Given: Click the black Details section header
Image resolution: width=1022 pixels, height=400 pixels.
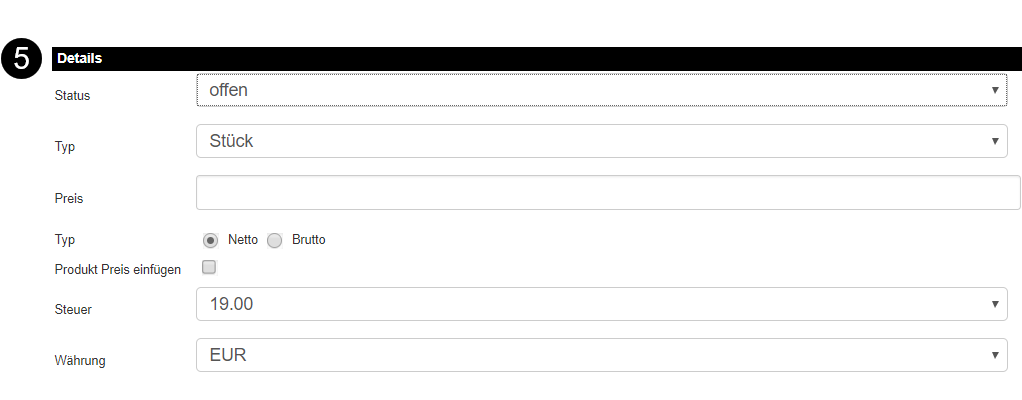Looking at the screenshot, I should click(530, 59).
